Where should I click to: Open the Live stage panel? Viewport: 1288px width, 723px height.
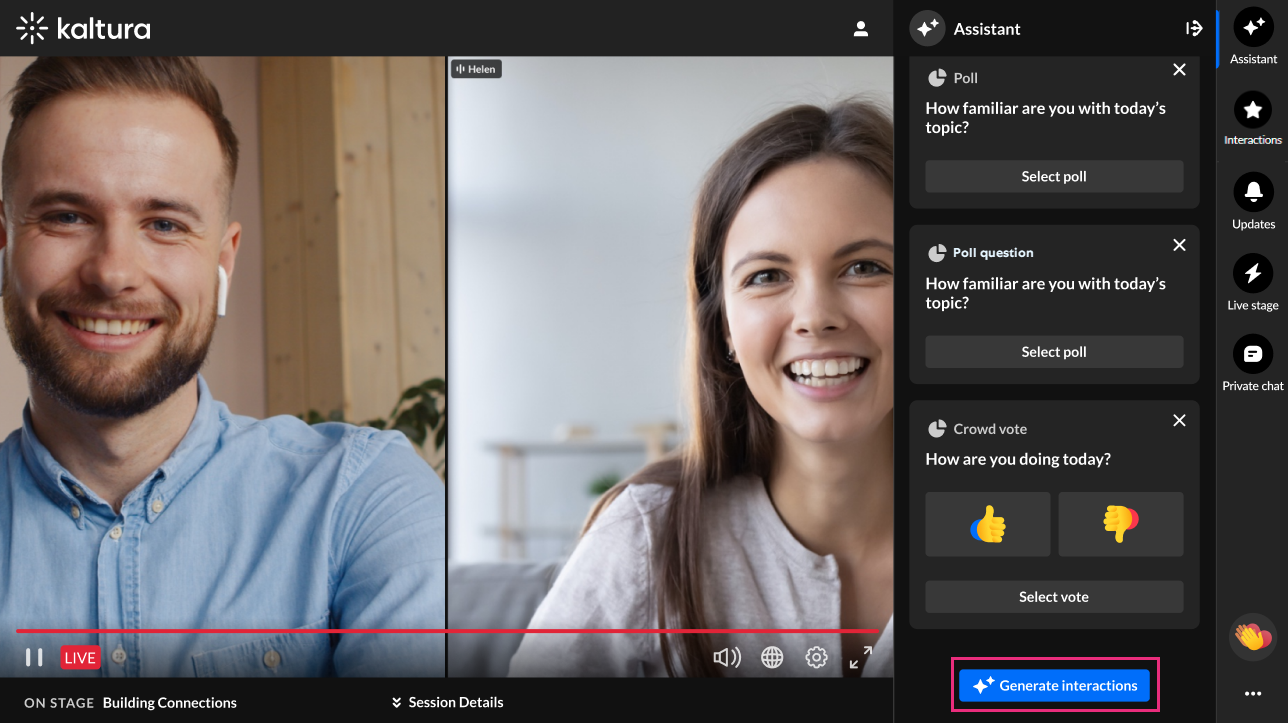[1252, 274]
